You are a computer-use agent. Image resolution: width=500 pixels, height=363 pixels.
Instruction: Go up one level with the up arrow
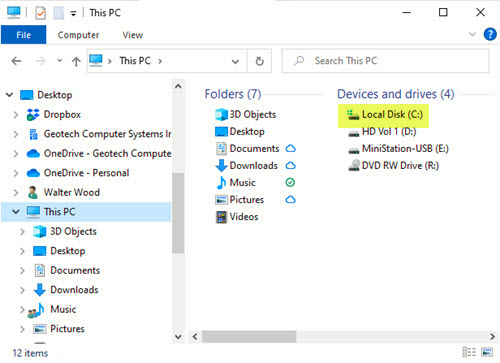76,61
